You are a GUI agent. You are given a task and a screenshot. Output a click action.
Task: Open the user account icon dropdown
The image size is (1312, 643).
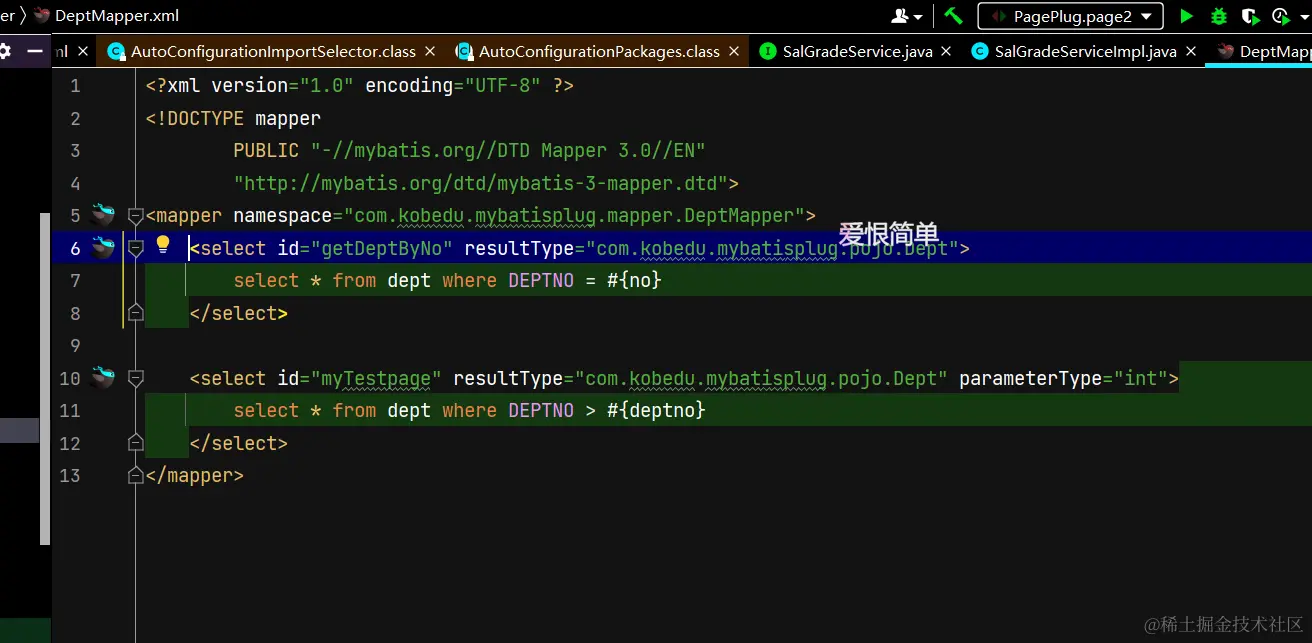(906, 16)
